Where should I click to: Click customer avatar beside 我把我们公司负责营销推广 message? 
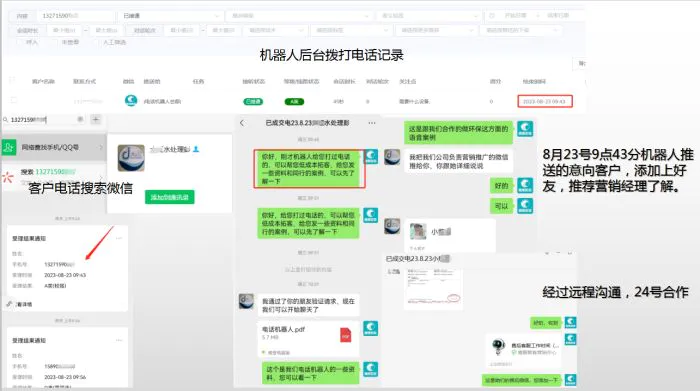click(x=392, y=157)
